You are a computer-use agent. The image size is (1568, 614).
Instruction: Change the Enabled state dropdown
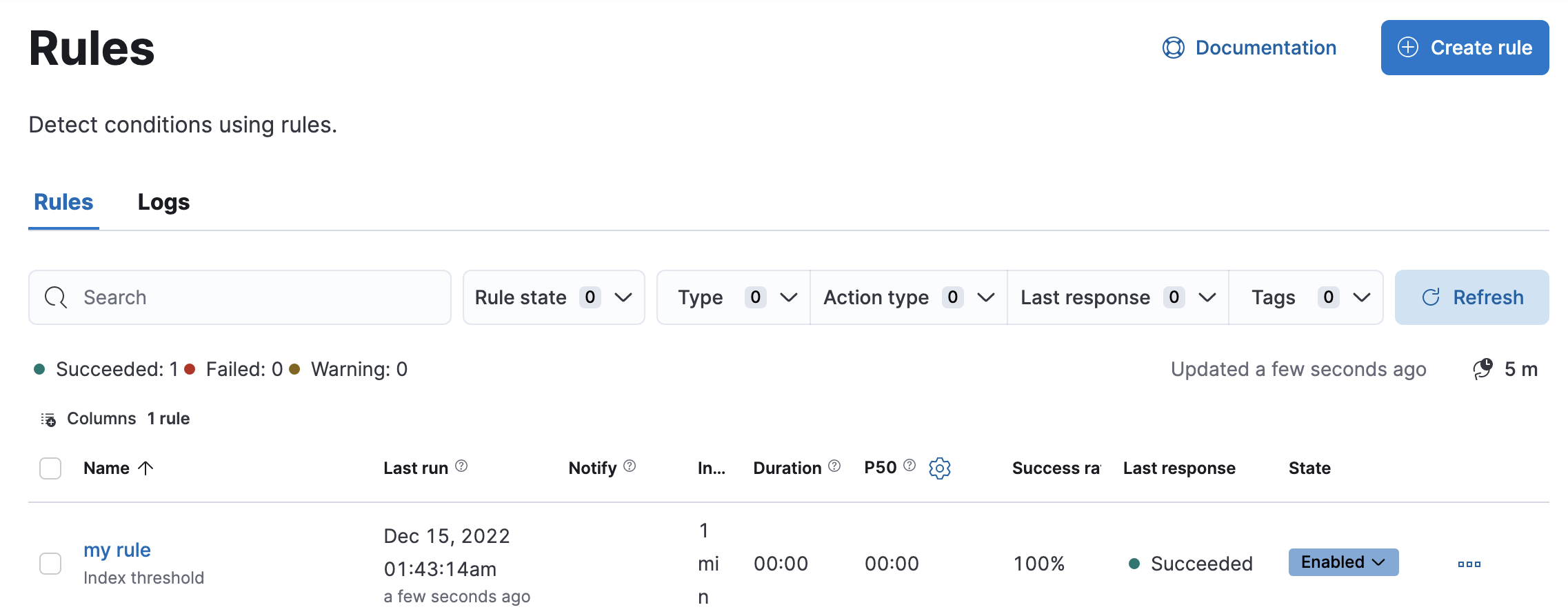[1343, 562]
